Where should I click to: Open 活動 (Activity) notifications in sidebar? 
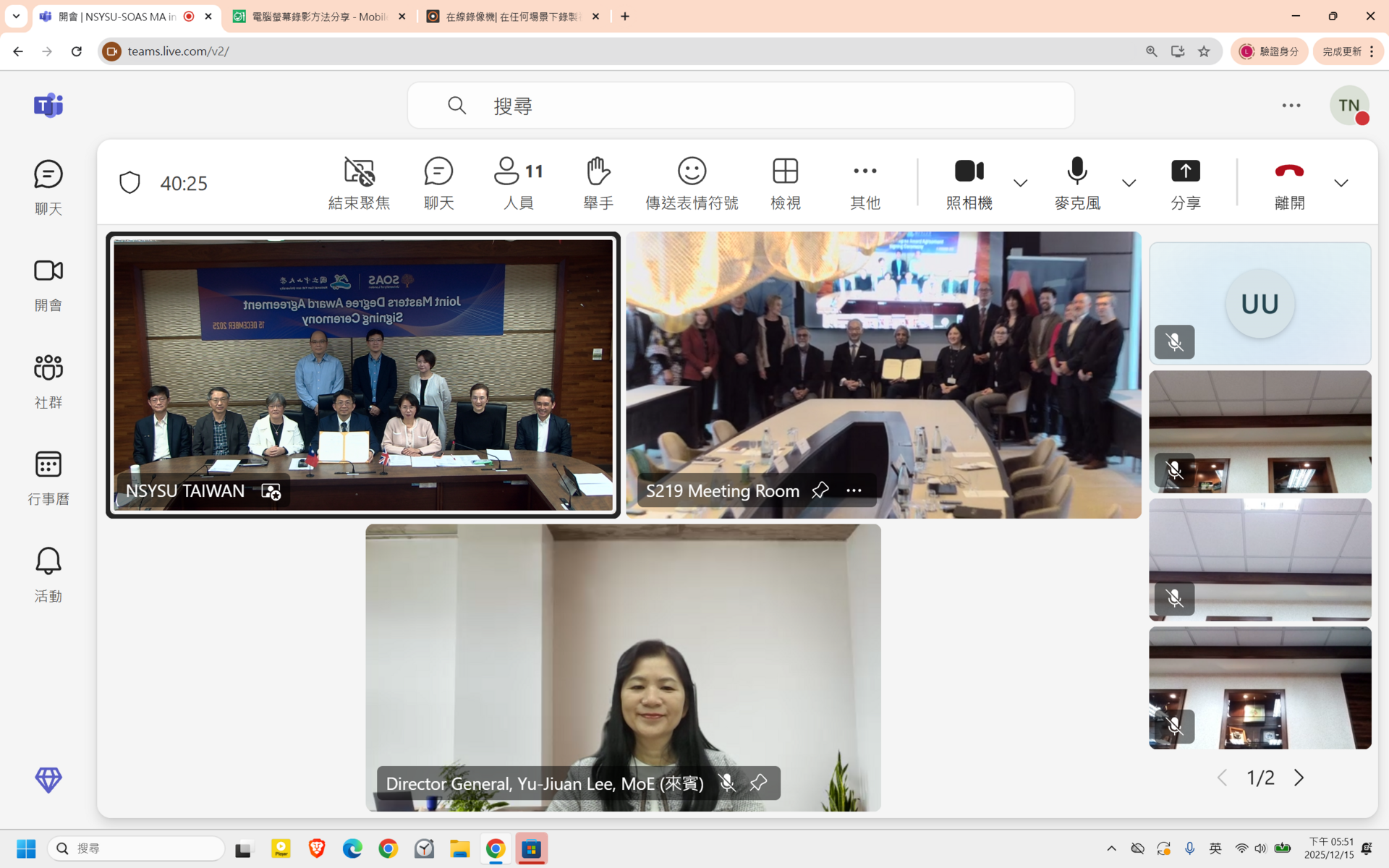click(48, 573)
